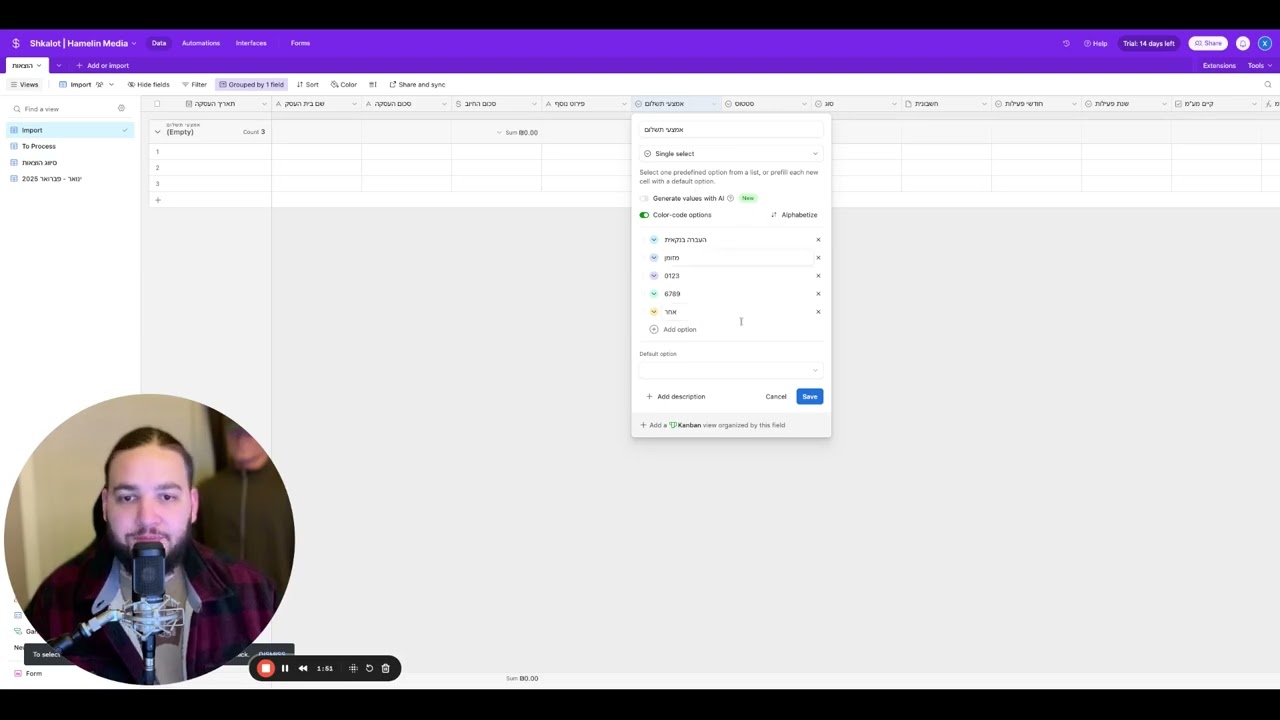This screenshot has height=720, width=1280.
Task: Enable Generate values with AI toggle
Action: 644,198
